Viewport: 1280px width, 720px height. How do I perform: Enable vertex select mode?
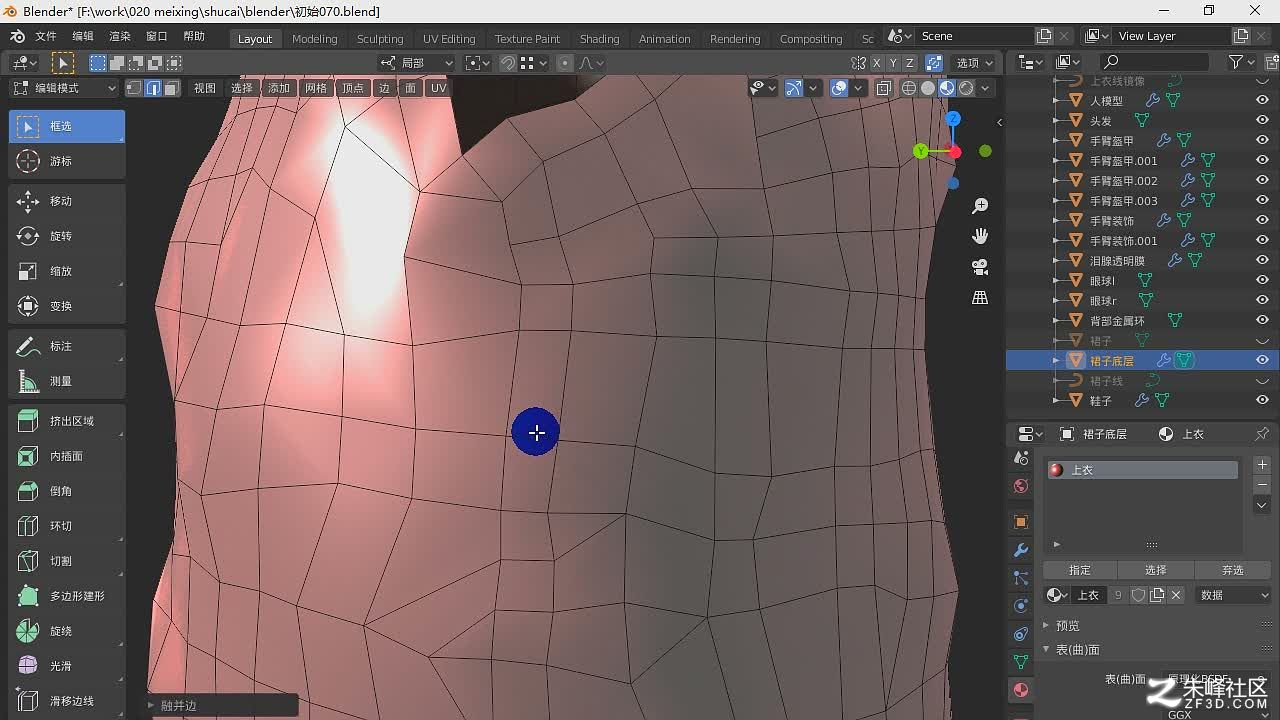[134, 88]
